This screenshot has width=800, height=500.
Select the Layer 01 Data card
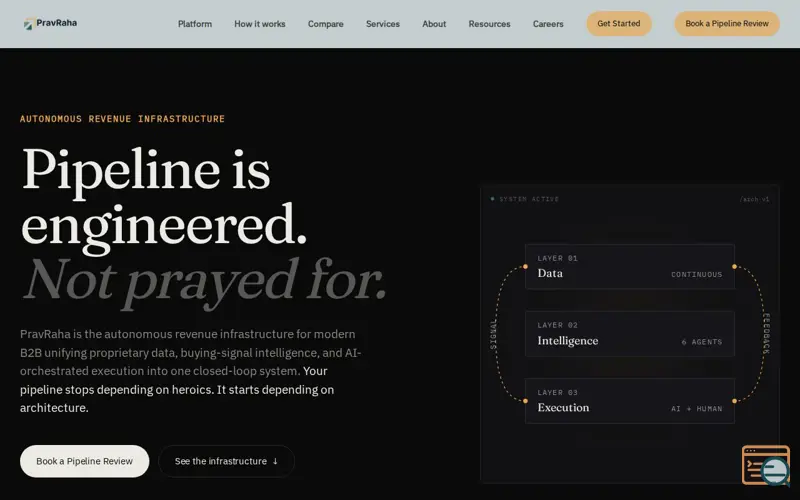(x=630, y=267)
